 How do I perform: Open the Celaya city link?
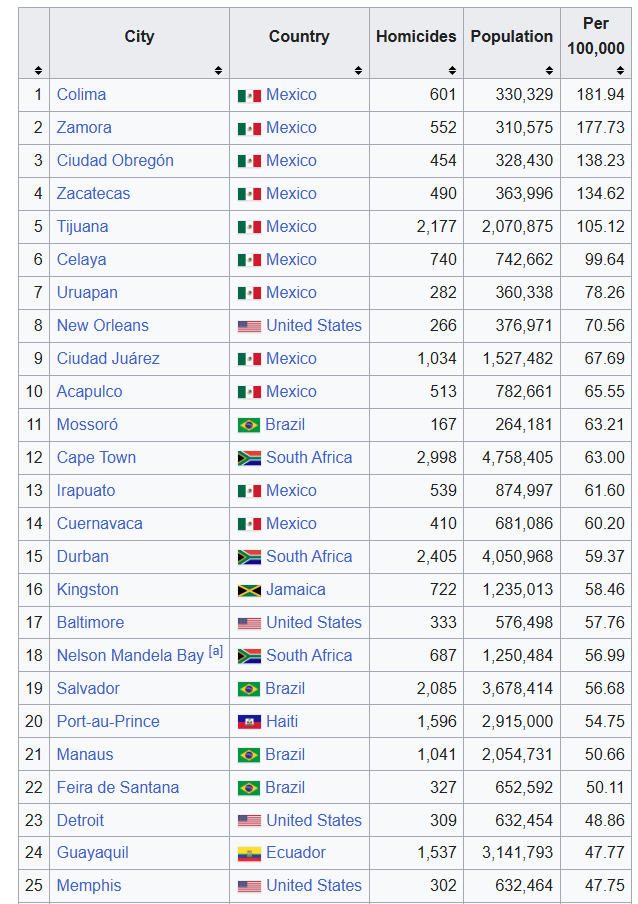coord(81,259)
